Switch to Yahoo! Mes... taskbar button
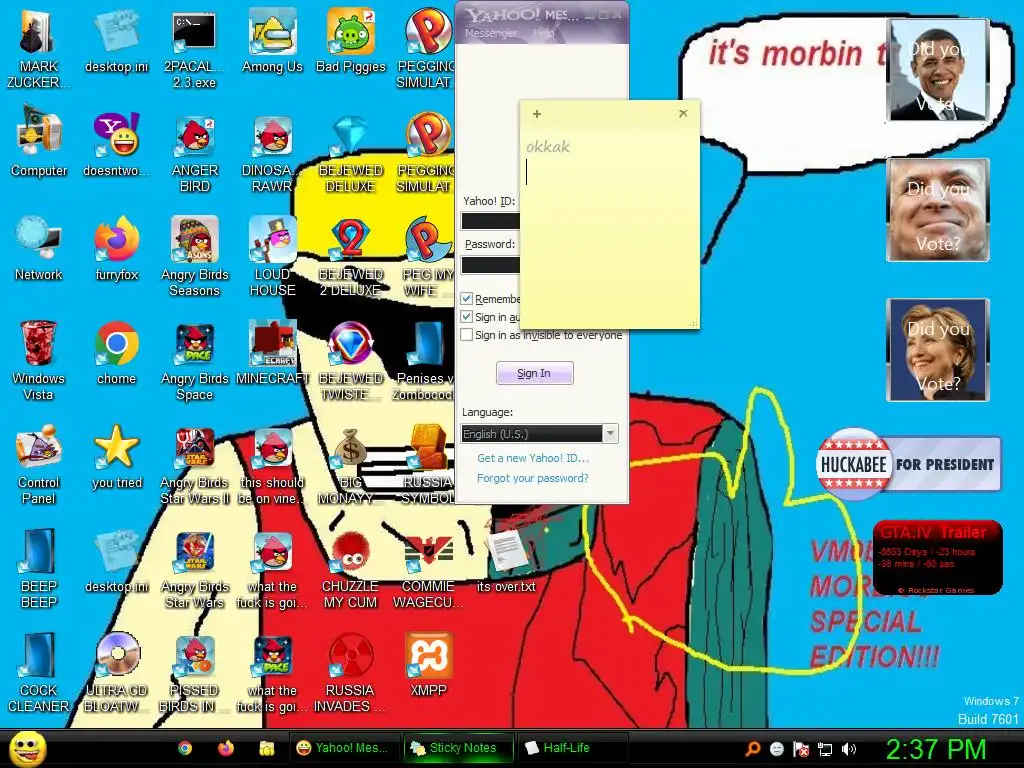 343,748
